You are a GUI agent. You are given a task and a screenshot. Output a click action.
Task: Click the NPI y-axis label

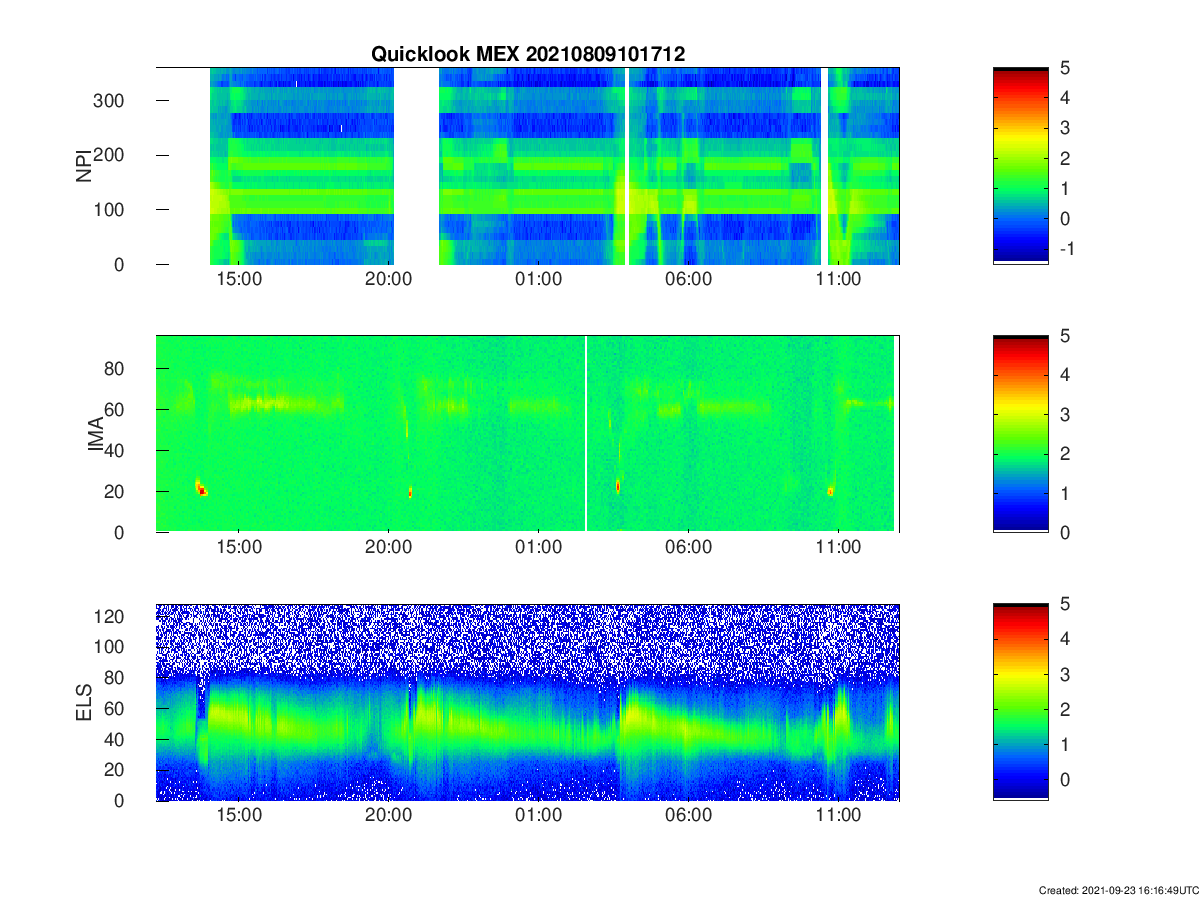[x=85, y=165]
